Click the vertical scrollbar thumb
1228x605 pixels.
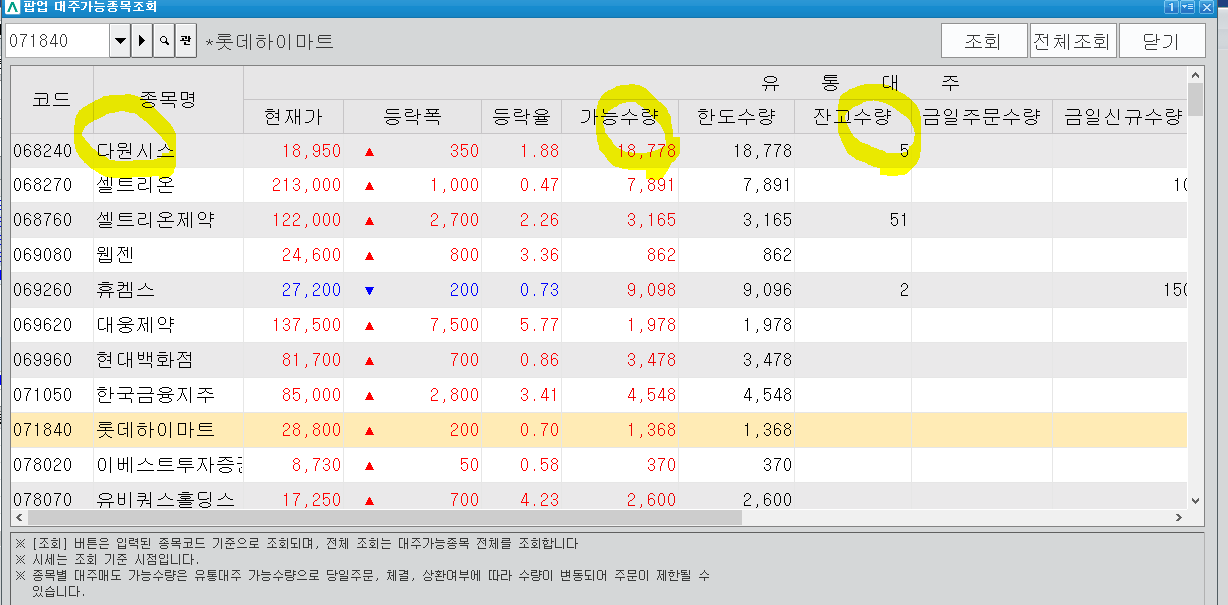[x=1195, y=100]
